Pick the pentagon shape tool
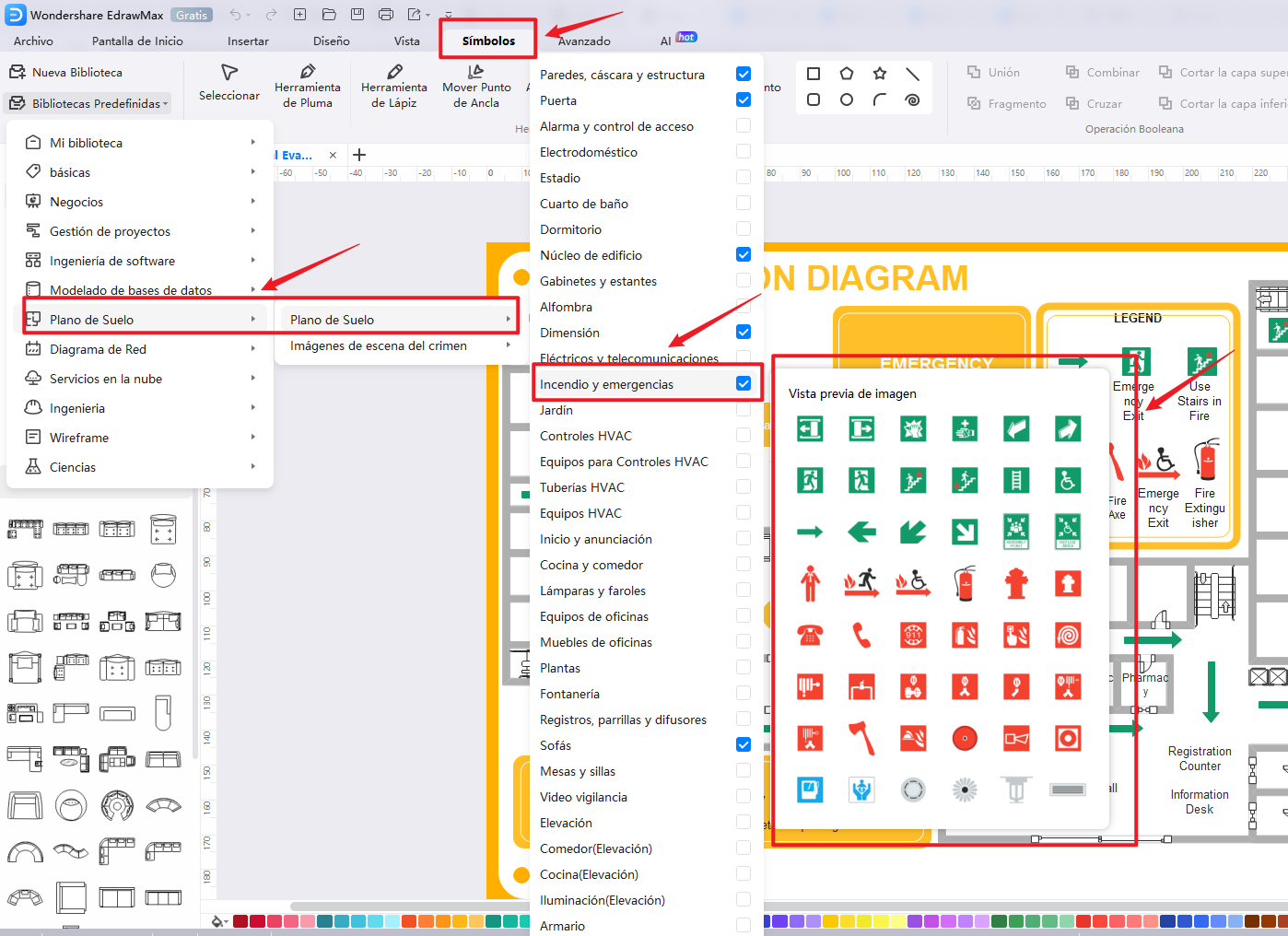The height and width of the screenshot is (936, 1288). pyautogui.click(x=847, y=74)
